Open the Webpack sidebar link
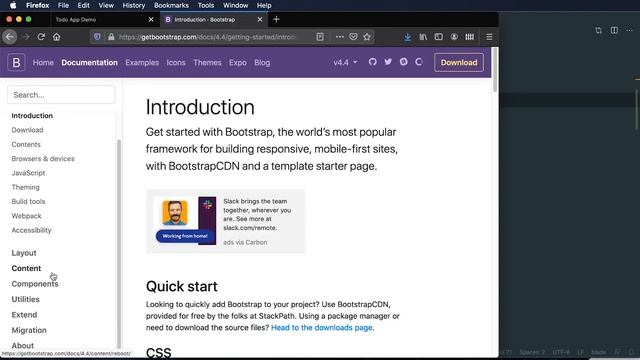This screenshot has height=360, width=640. 27,216
